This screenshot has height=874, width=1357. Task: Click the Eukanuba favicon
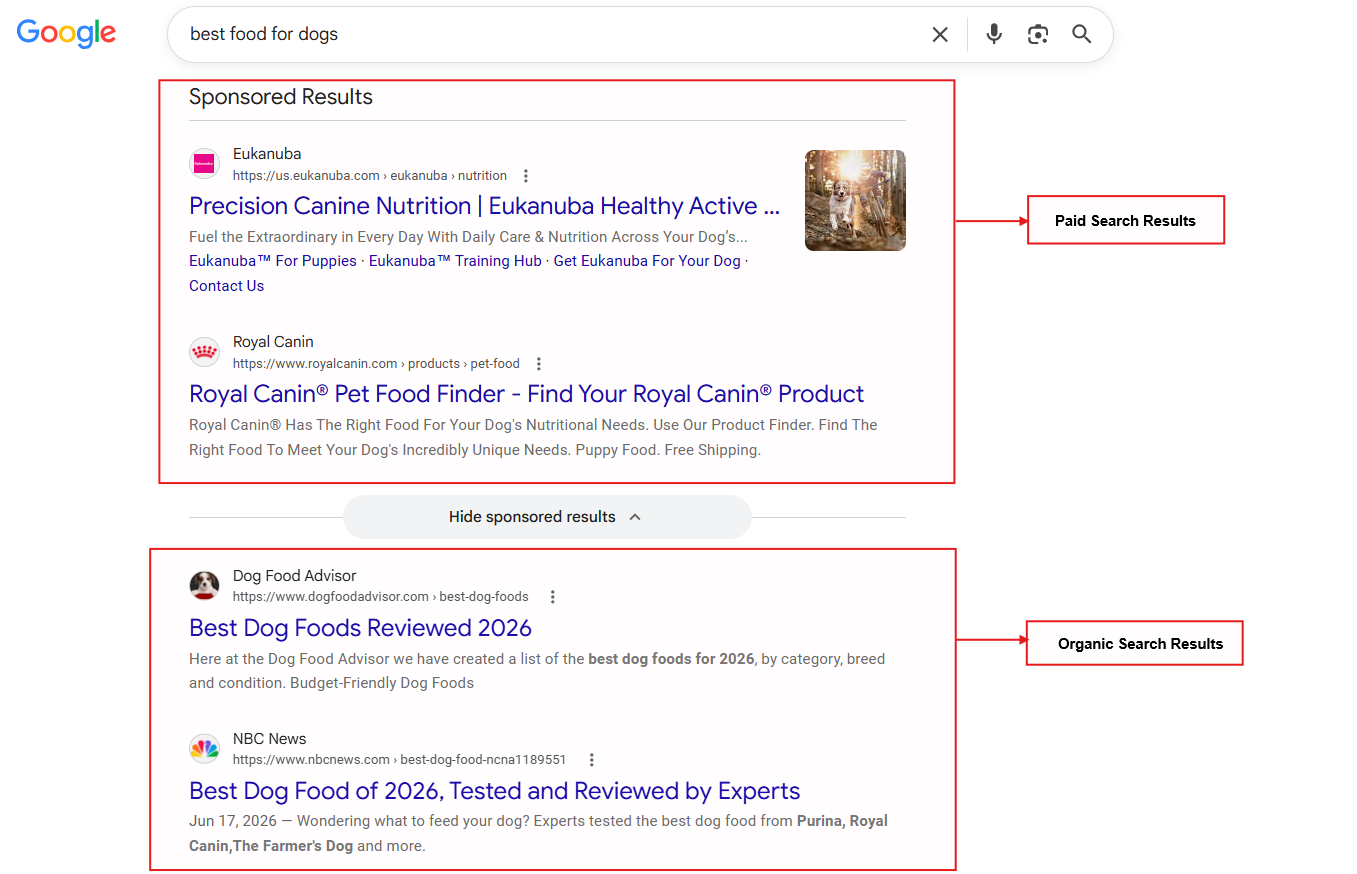pyautogui.click(x=204, y=164)
